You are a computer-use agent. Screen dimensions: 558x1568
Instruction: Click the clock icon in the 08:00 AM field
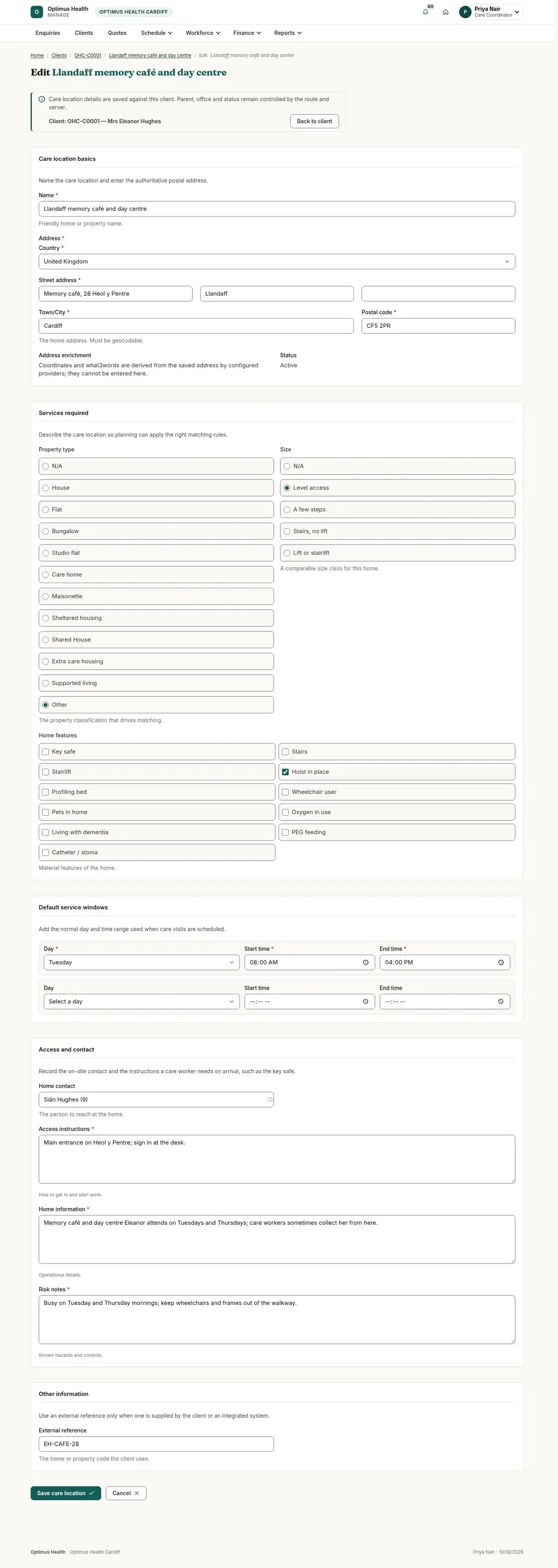[x=365, y=963]
